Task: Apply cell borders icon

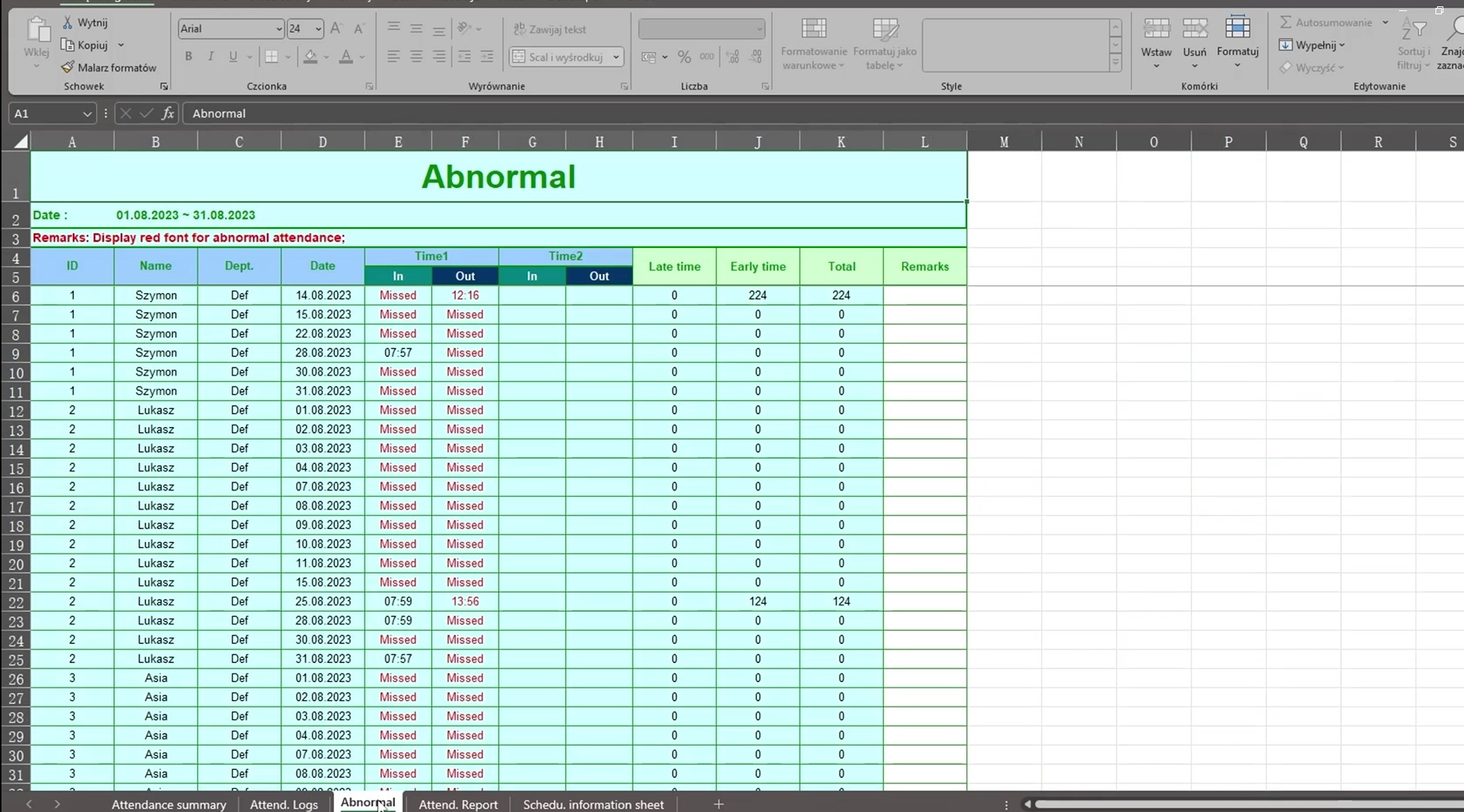Action: pyautogui.click(x=272, y=56)
